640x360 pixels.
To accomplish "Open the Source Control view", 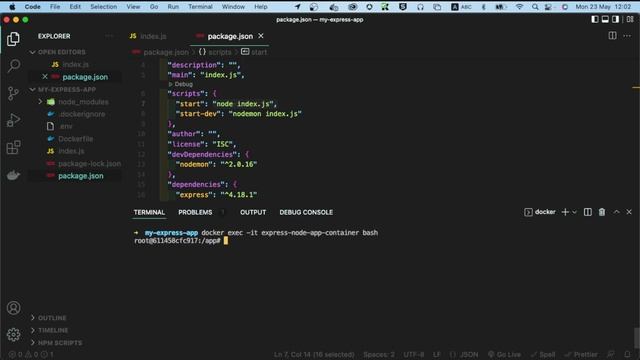I will (x=13, y=93).
